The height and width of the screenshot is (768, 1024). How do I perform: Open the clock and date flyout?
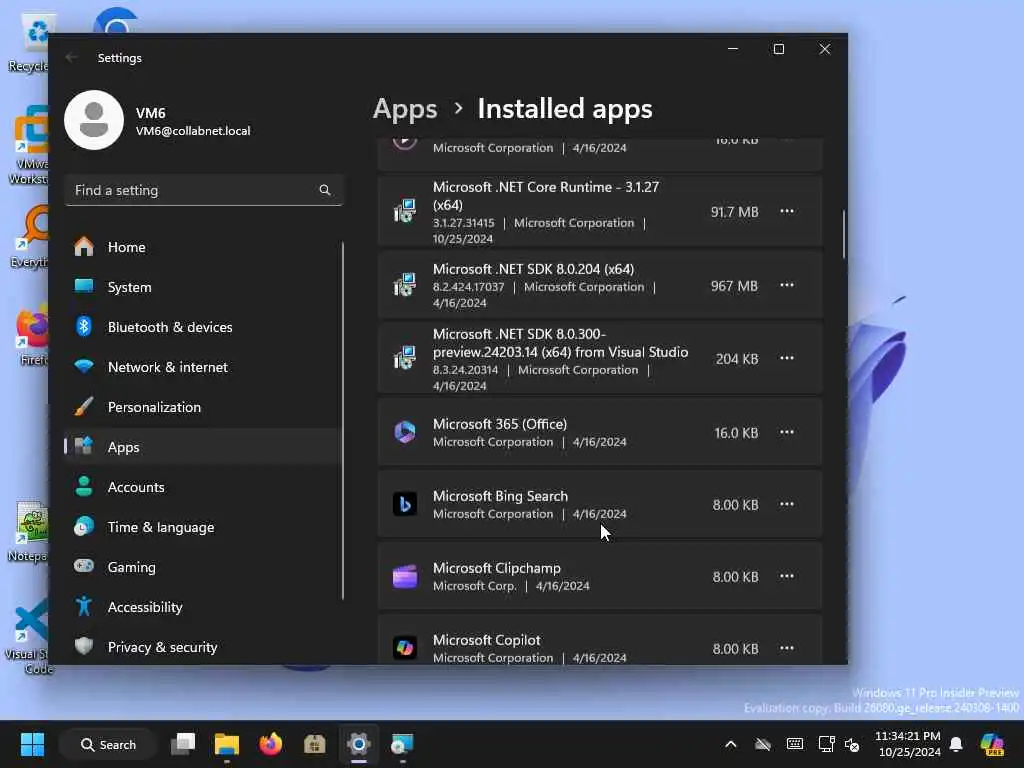pos(908,744)
